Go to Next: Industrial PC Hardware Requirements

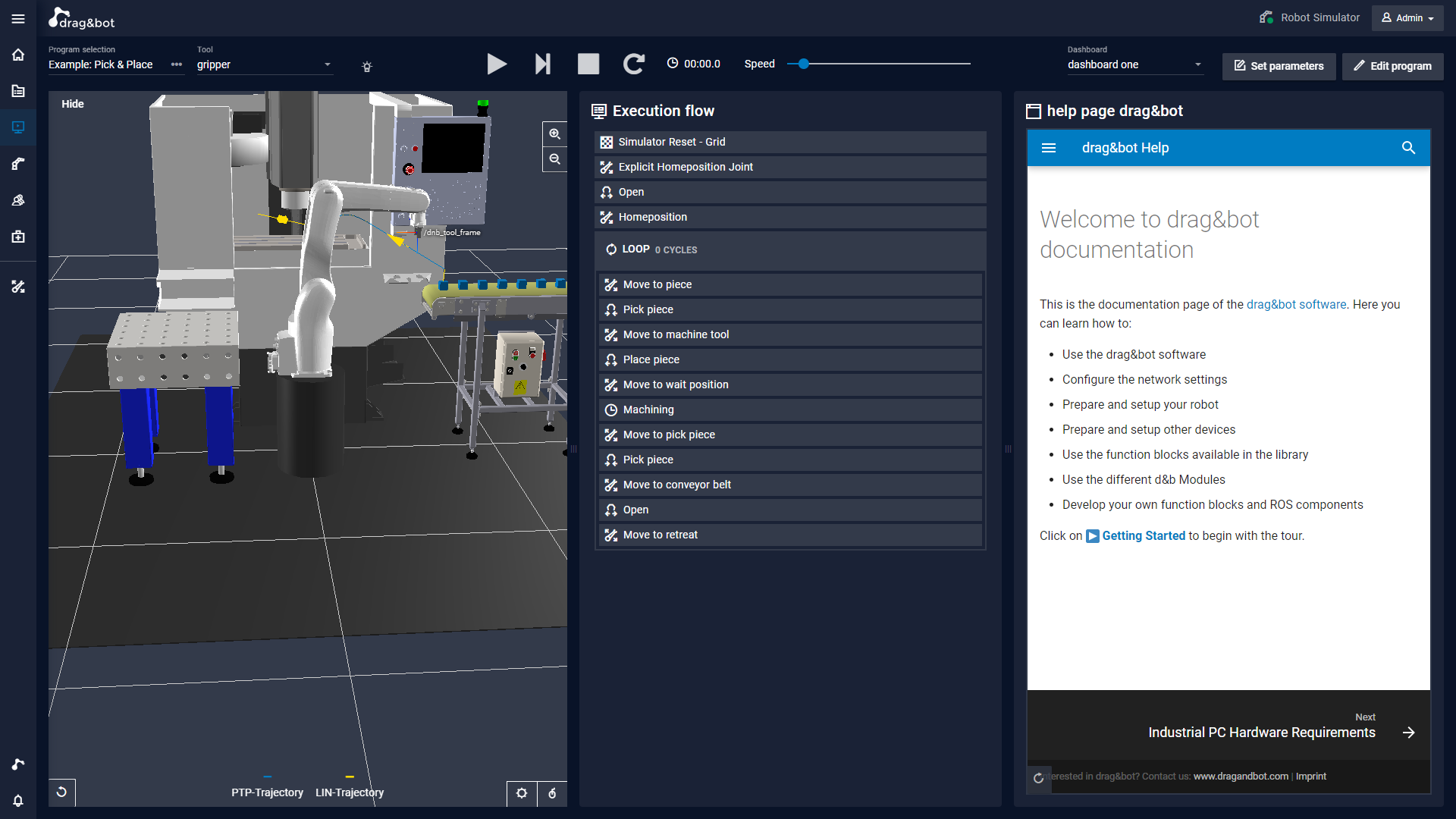click(1281, 726)
